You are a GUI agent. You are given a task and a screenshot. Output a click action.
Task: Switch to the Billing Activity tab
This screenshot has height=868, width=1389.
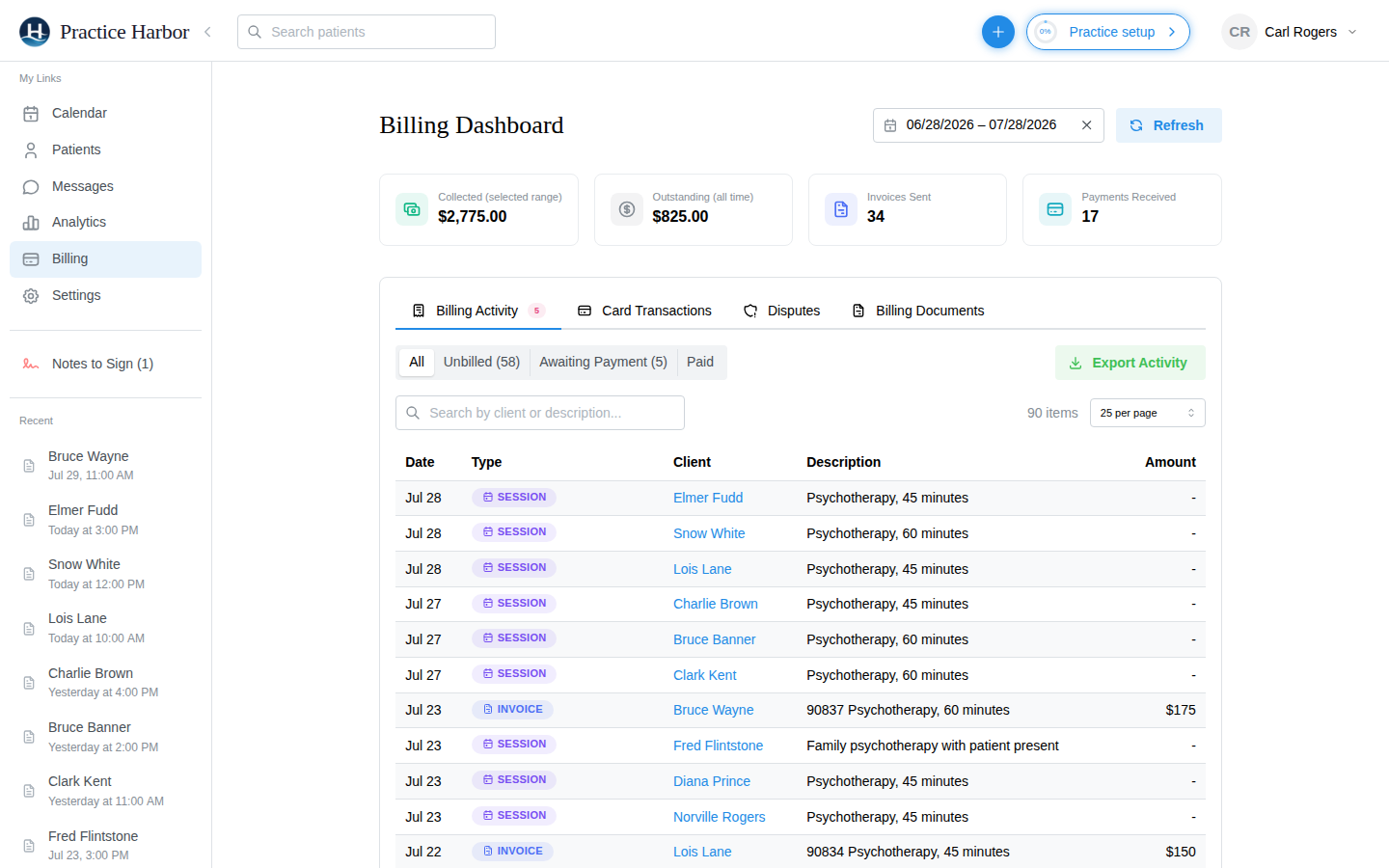[478, 311]
